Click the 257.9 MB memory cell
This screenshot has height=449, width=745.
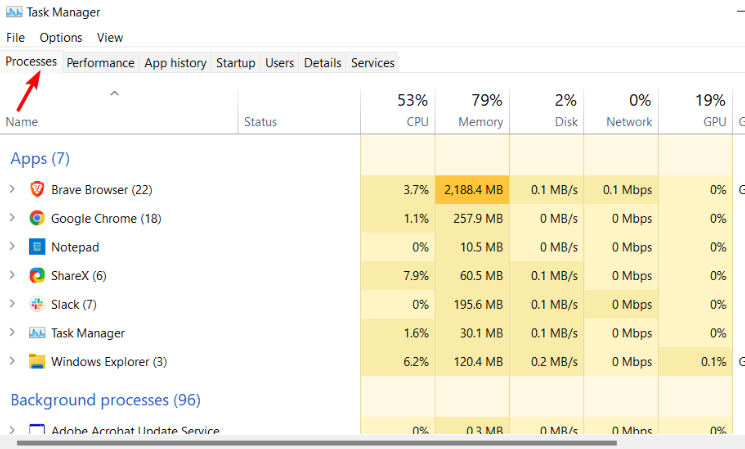(x=472, y=219)
